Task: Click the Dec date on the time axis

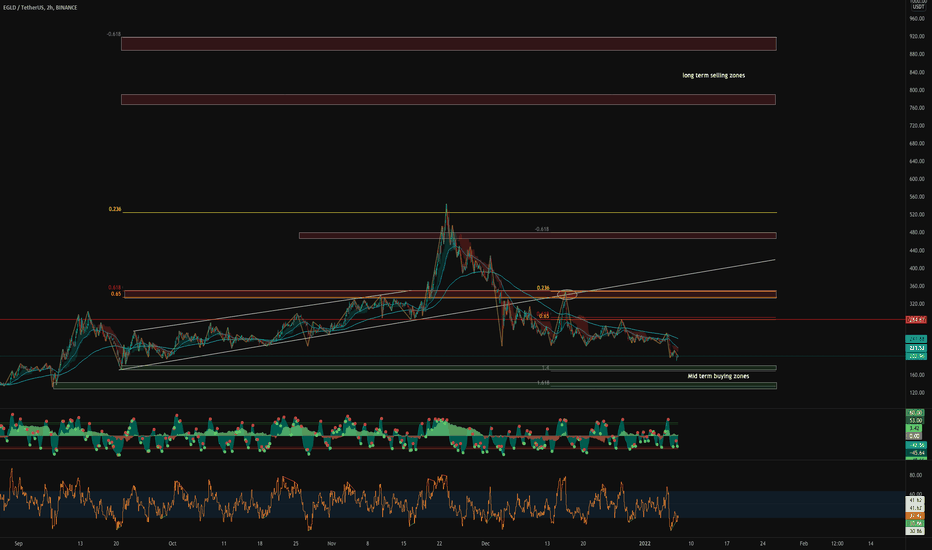Action: (486, 543)
